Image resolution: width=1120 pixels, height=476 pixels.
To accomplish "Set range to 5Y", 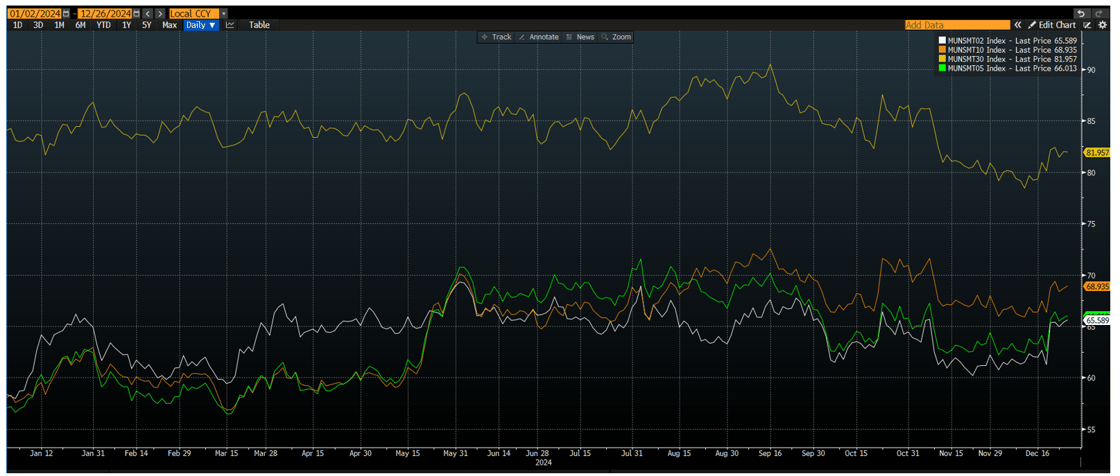I will 146,25.
